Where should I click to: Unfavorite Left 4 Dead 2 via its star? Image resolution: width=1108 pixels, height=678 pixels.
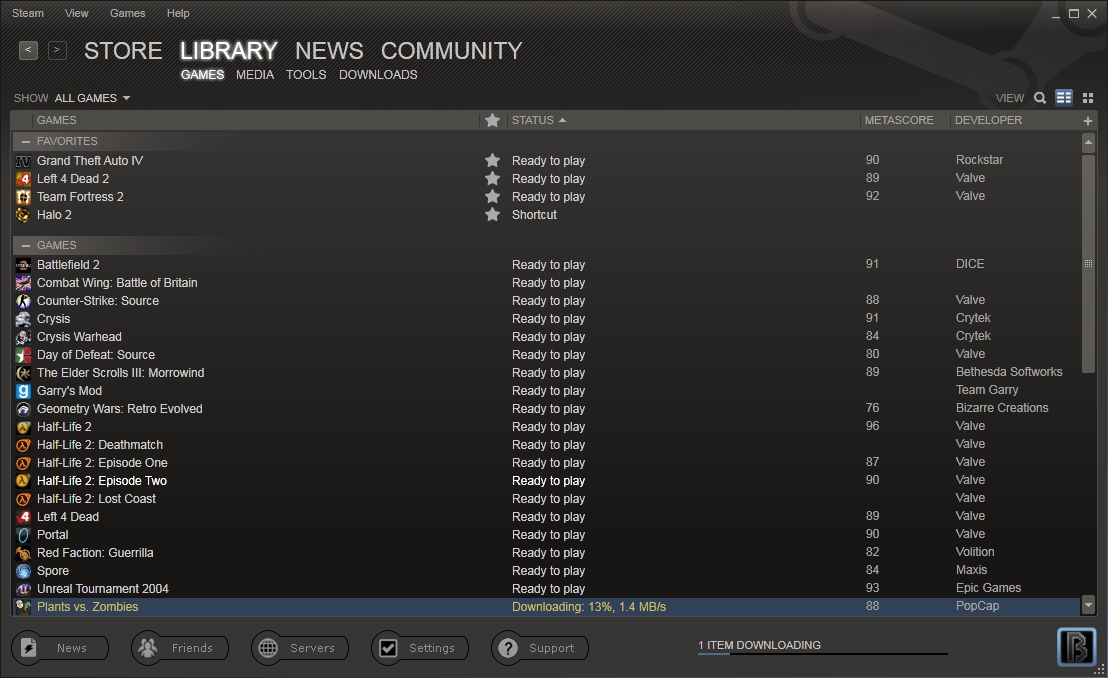[x=491, y=178]
